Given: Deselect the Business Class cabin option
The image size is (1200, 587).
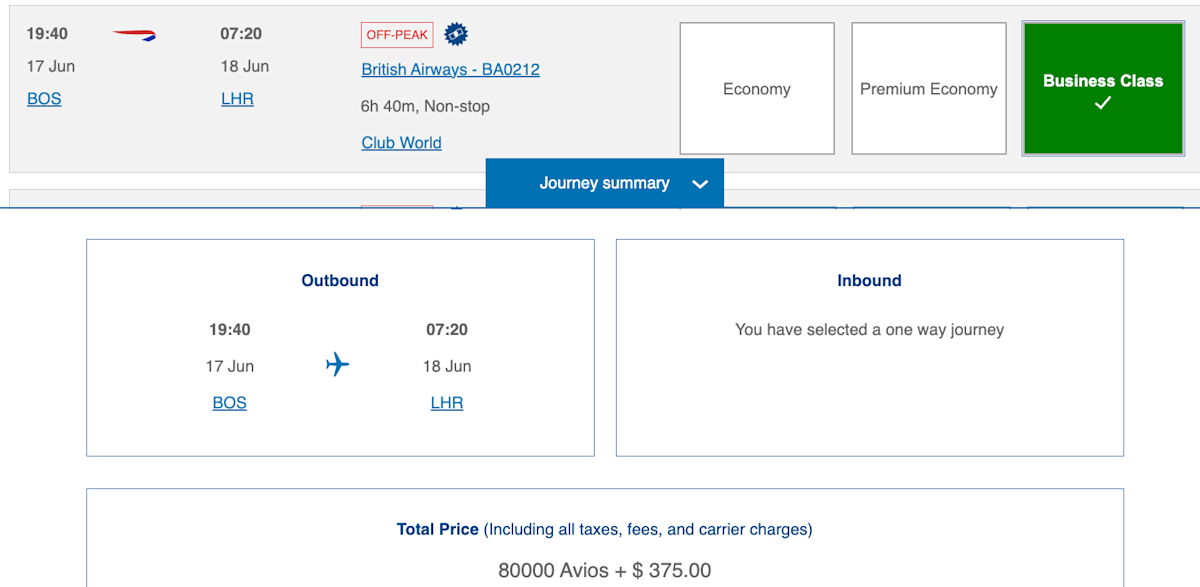Looking at the screenshot, I should [1102, 88].
